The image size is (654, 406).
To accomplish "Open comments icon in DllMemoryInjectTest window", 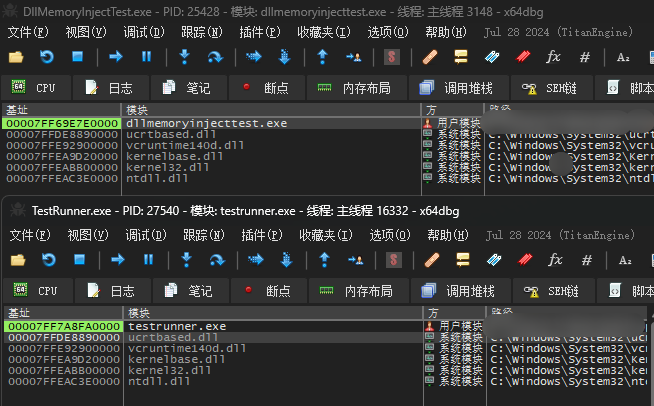I will click(461, 57).
